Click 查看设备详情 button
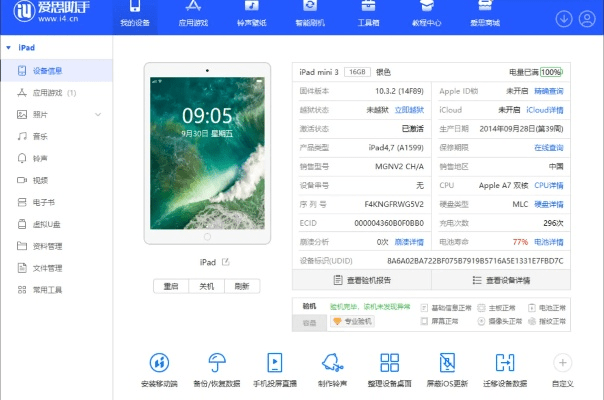Image resolution: width=604 pixels, height=400 pixels. (x=501, y=280)
